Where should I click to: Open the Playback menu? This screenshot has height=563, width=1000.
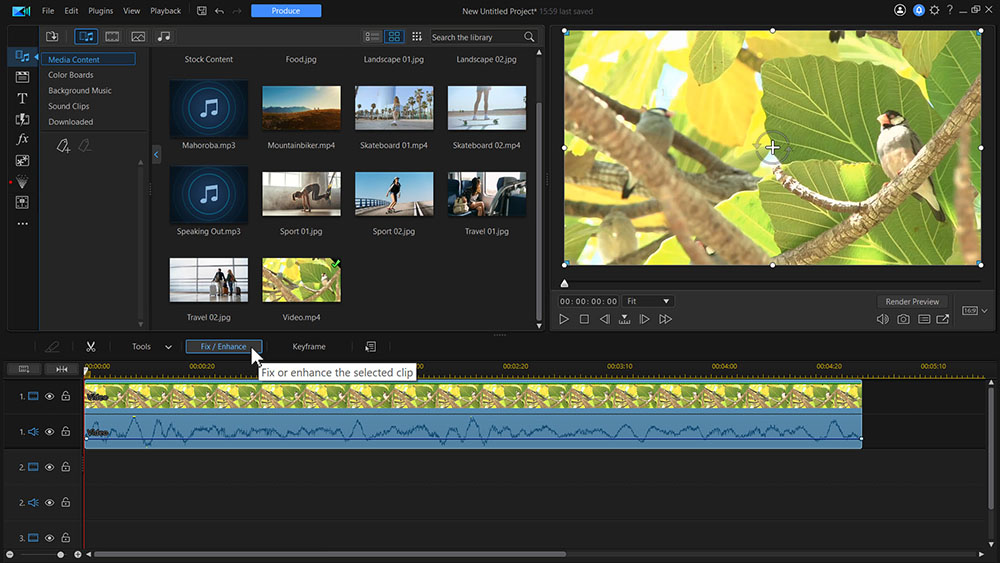click(x=165, y=11)
